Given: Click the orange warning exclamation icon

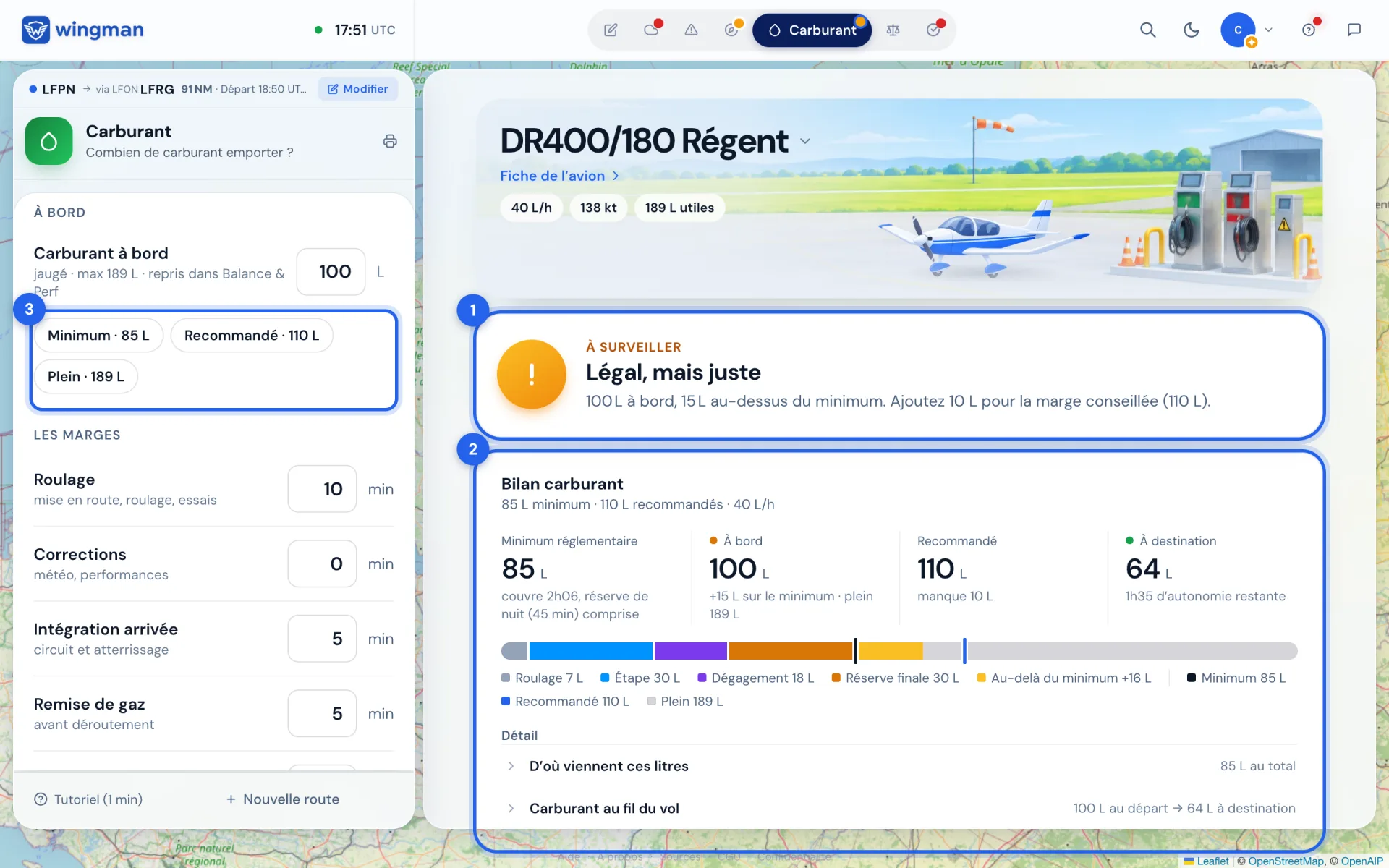Looking at the screenshot, I should coord(532,374).
